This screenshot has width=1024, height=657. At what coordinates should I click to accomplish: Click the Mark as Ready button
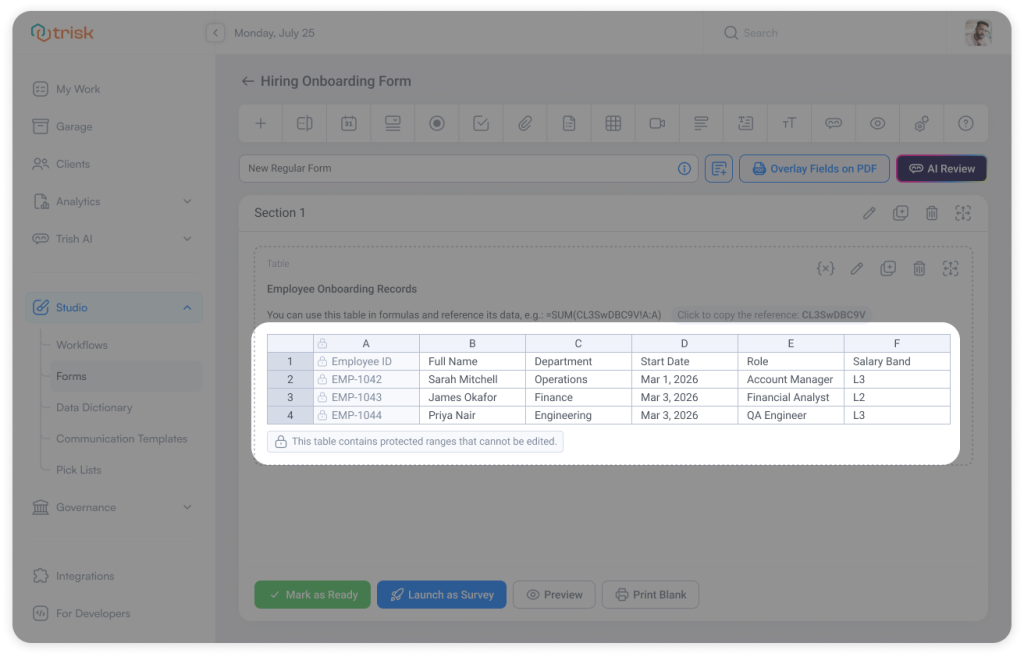pyautogui.click(x=312, y=594)
